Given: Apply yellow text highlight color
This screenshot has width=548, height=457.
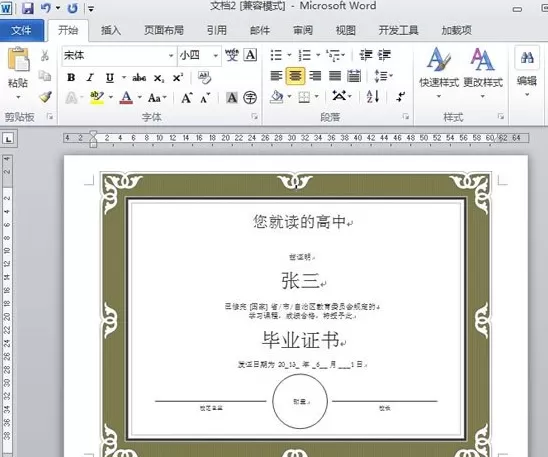Looking at the screenshot, I should 97,97.
